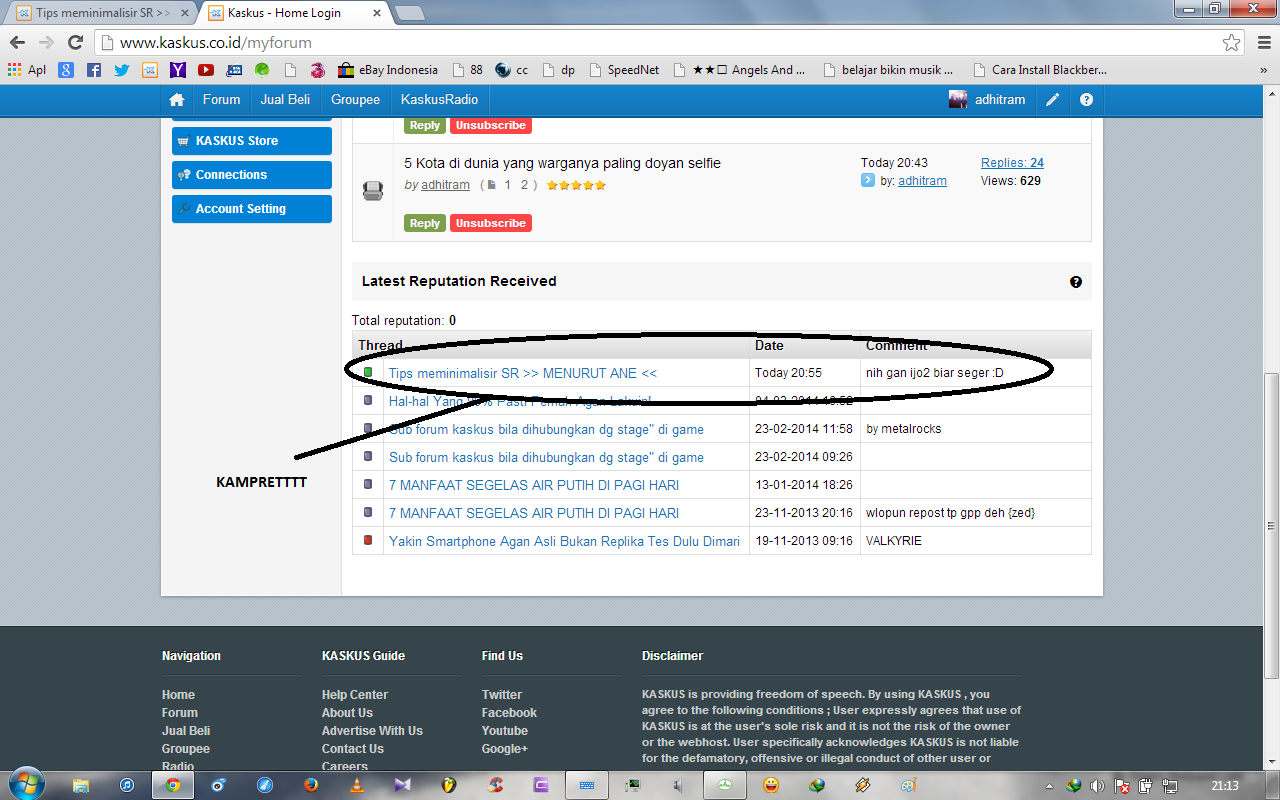The height and width of the screenshot is (800, 1280).
Task: Open Forum in Kaskus navbar
Action: [x=221, y=100]
